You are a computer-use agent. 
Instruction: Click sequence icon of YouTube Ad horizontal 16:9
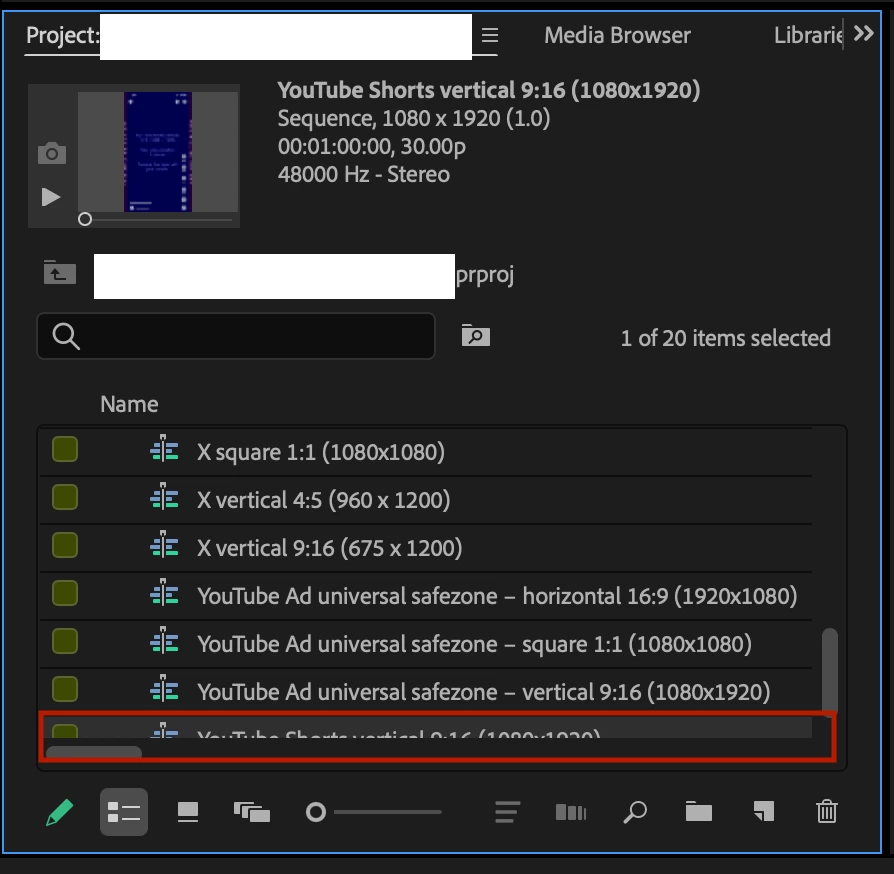164,592
